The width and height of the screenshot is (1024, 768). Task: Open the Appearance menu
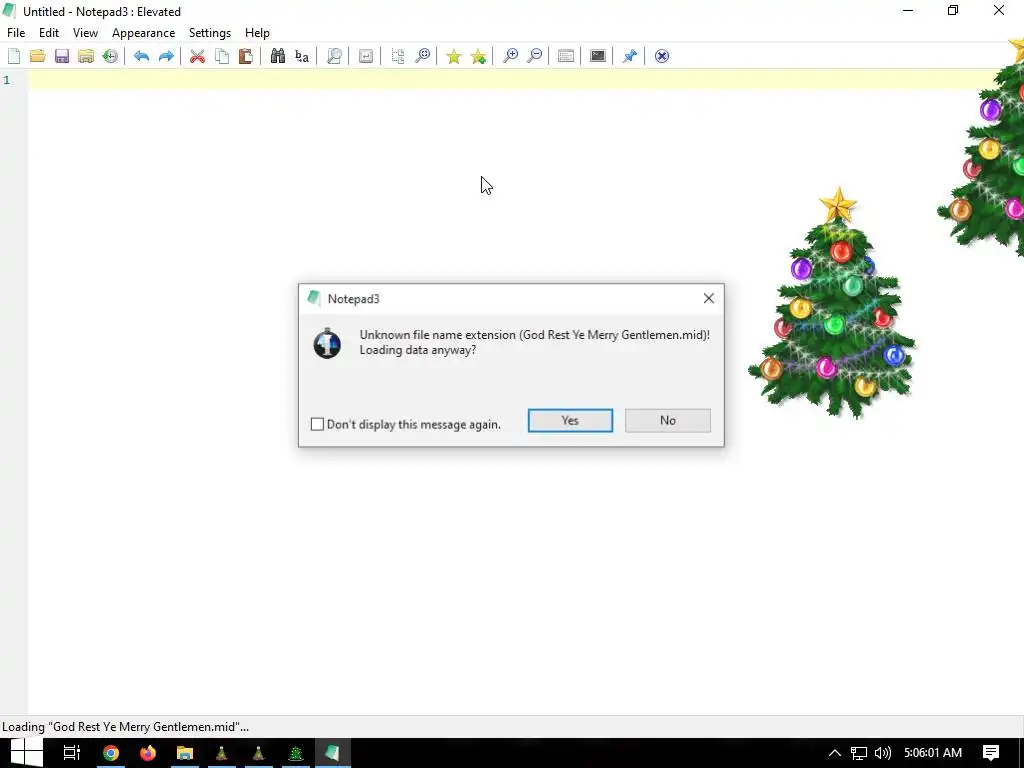[143, 33]
